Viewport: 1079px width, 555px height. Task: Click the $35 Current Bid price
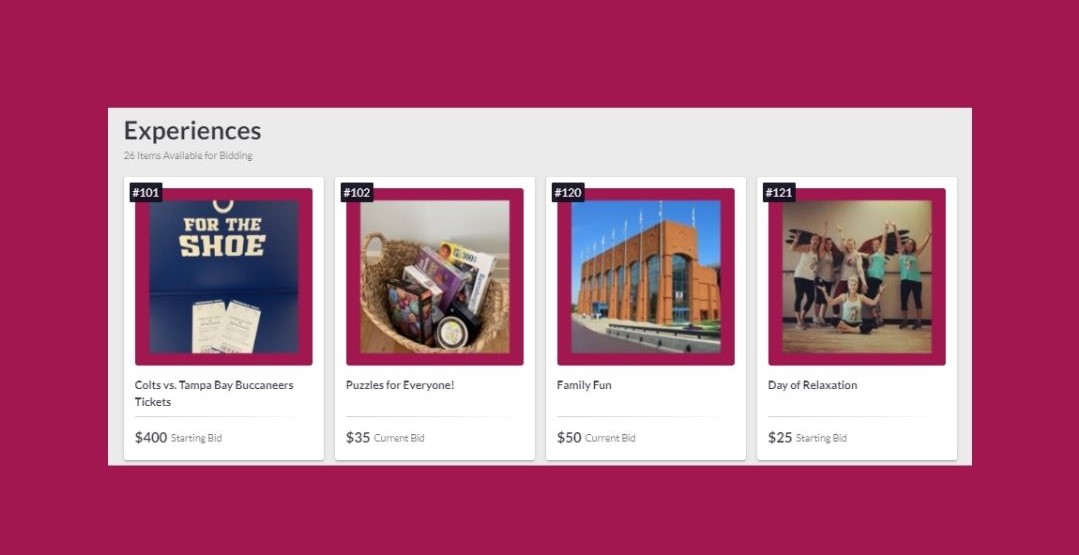pyautogui.click(x=385, y=437)
